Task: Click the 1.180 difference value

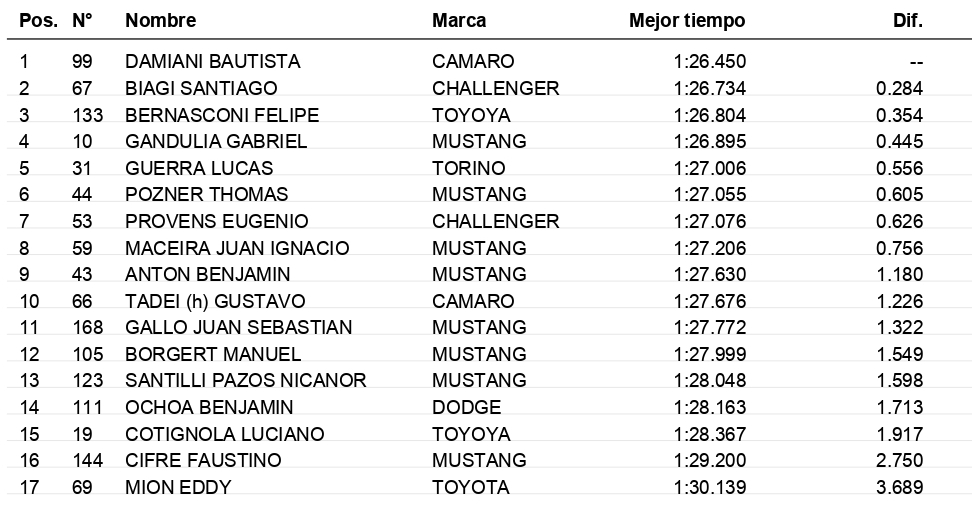Action: point(899,274)
